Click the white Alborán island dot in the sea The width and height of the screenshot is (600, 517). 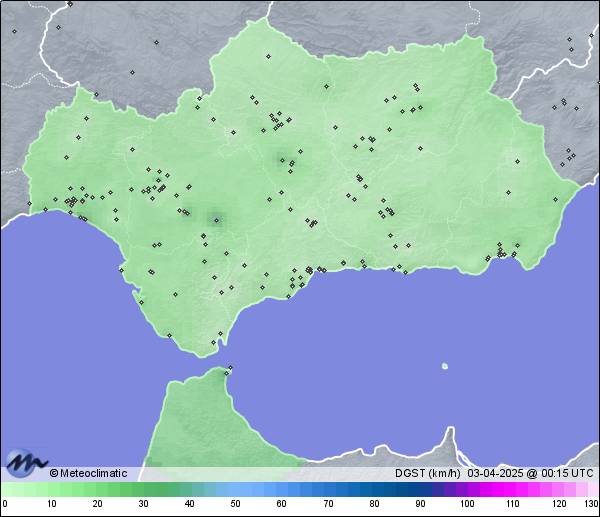click(445, 366)
